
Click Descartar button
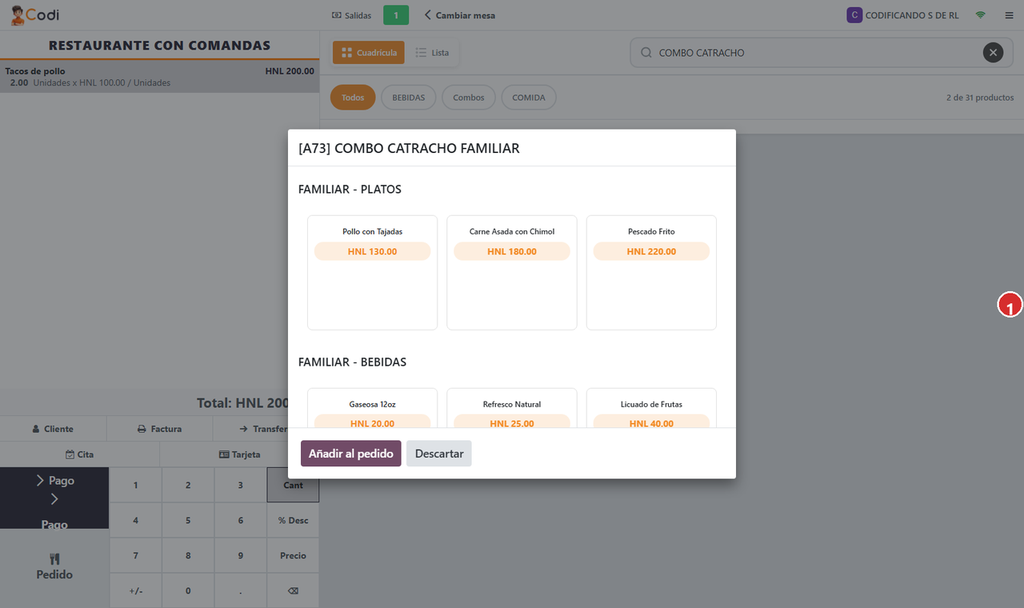click(x=439, y=453)
